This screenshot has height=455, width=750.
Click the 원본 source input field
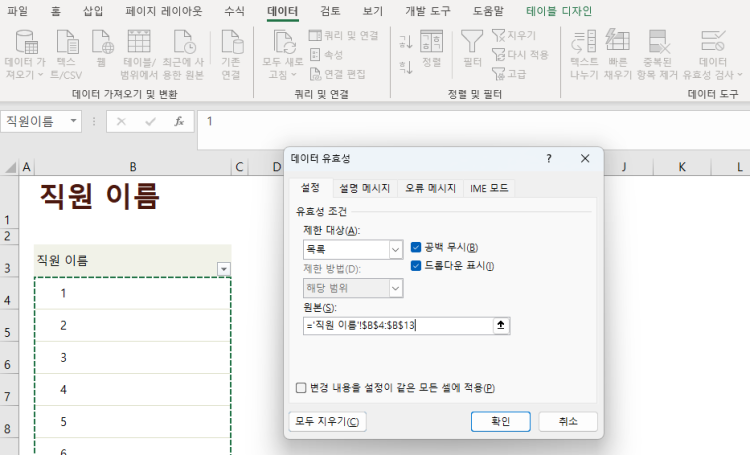click(398, 325)
